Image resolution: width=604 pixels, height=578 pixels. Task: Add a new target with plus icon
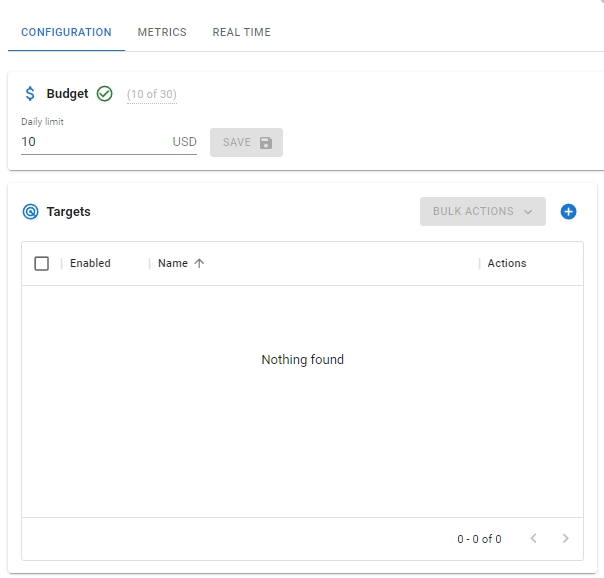point(568,211)
